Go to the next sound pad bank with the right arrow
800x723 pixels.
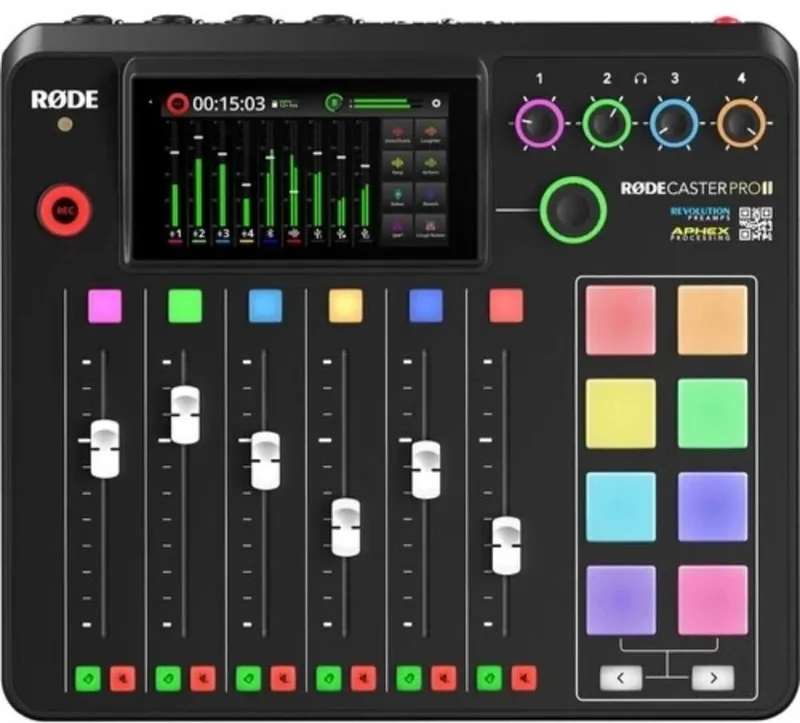[x=713, y=678]
